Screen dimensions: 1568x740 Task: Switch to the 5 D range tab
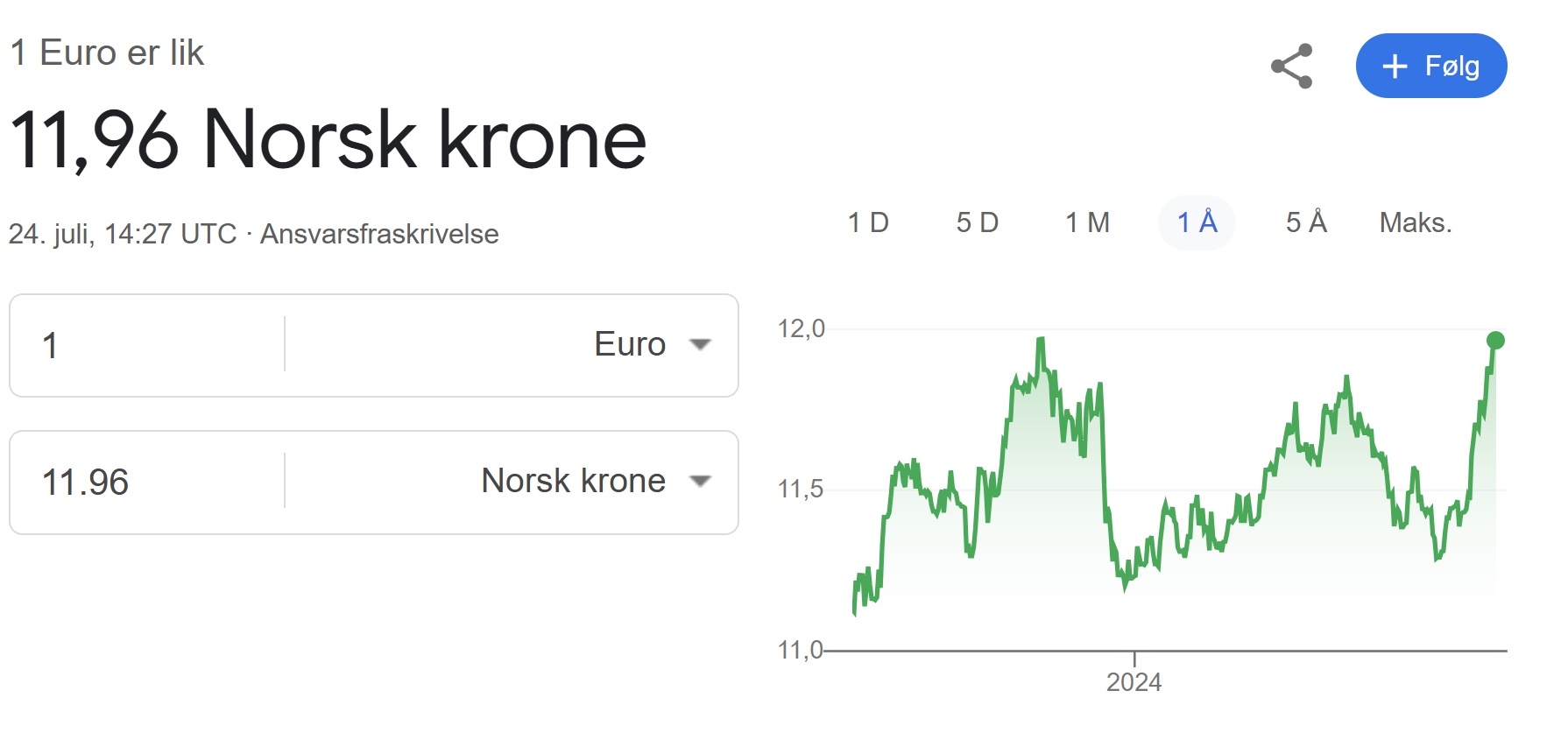pyautogui.click(x=978, y=222)
